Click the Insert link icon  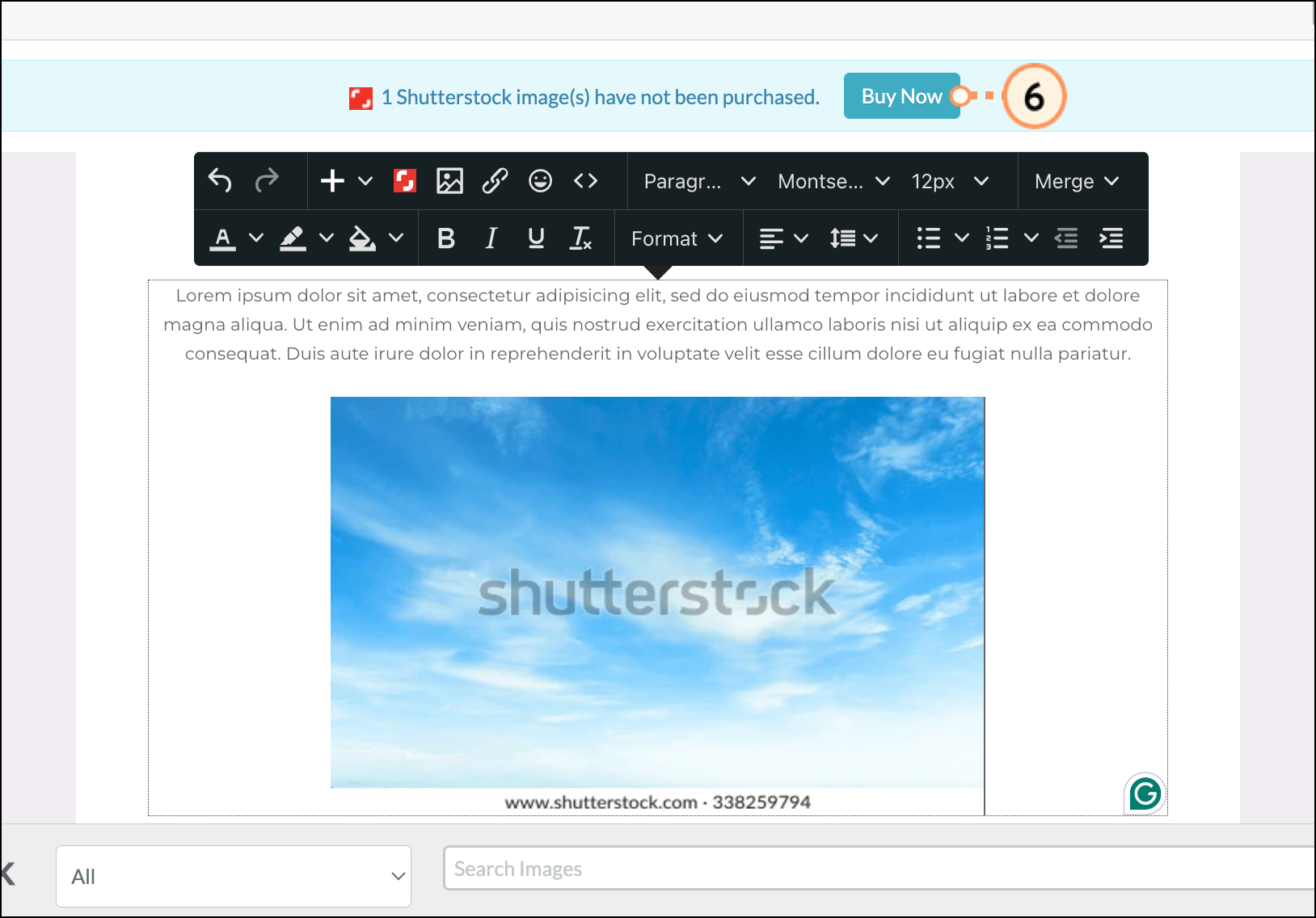pyautogui.click(x=495, y=181)
